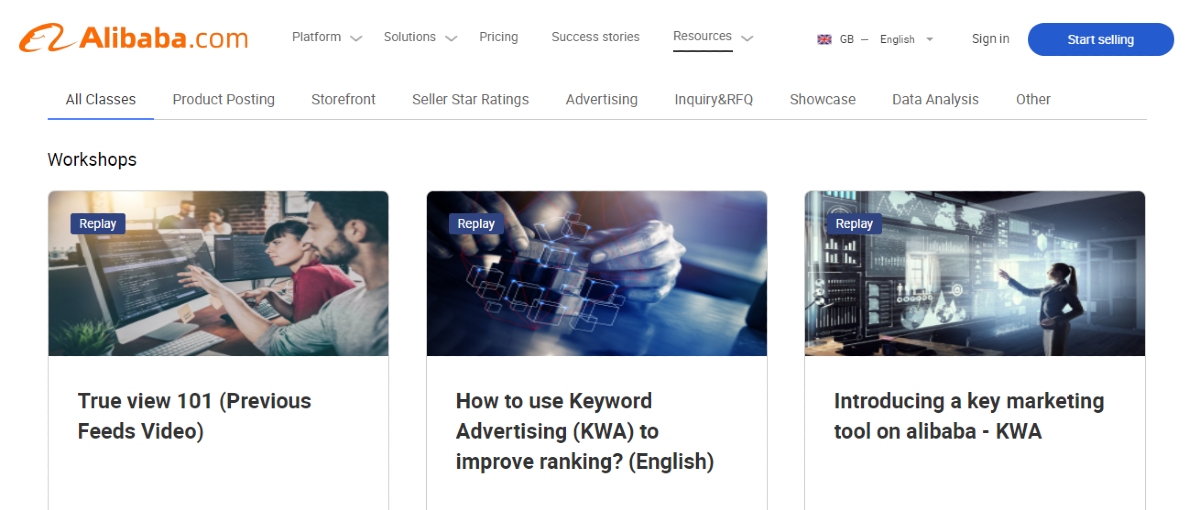Switch to the Data Analysis tab
The height and width of the screenshot is (510, 1200).
(x=935, y=99)
